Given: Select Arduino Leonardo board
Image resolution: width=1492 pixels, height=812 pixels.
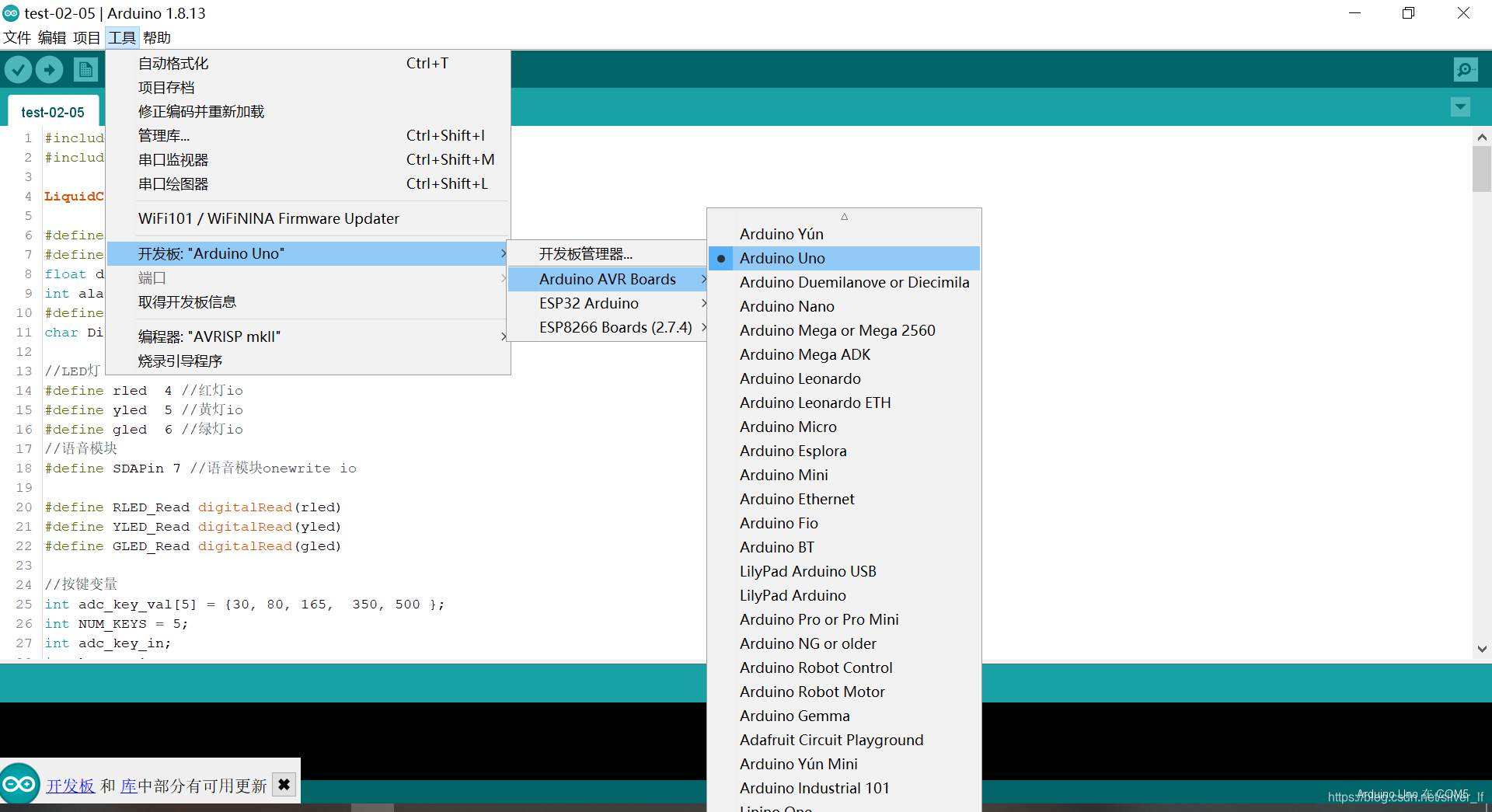Looking at the screenshot, I should point(844,378).
